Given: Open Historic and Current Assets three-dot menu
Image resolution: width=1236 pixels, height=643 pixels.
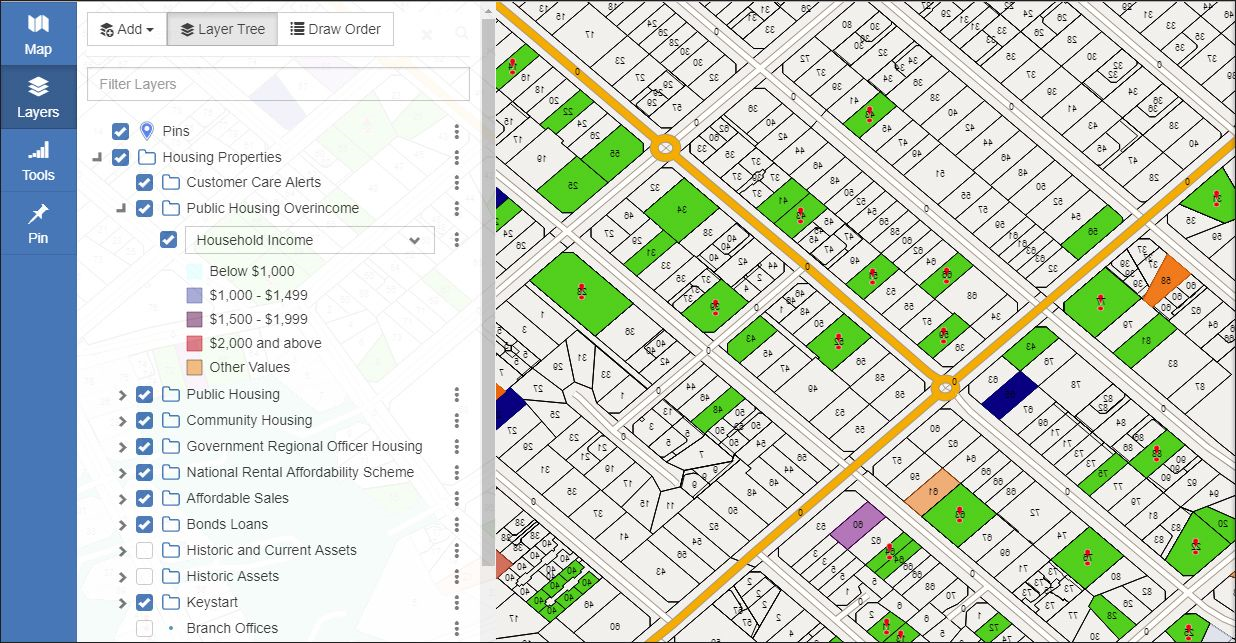Looking at the screenshot, I should (x=457, y=550).
